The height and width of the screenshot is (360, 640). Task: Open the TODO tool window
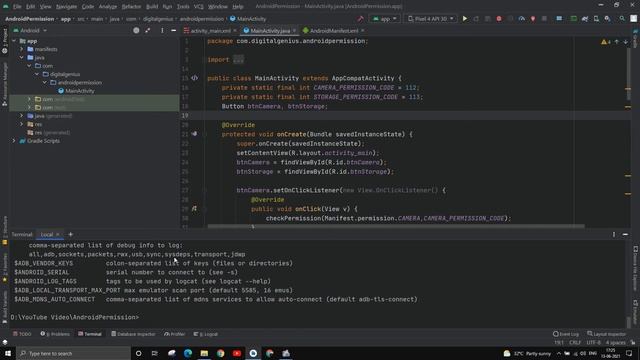[22, 334]
